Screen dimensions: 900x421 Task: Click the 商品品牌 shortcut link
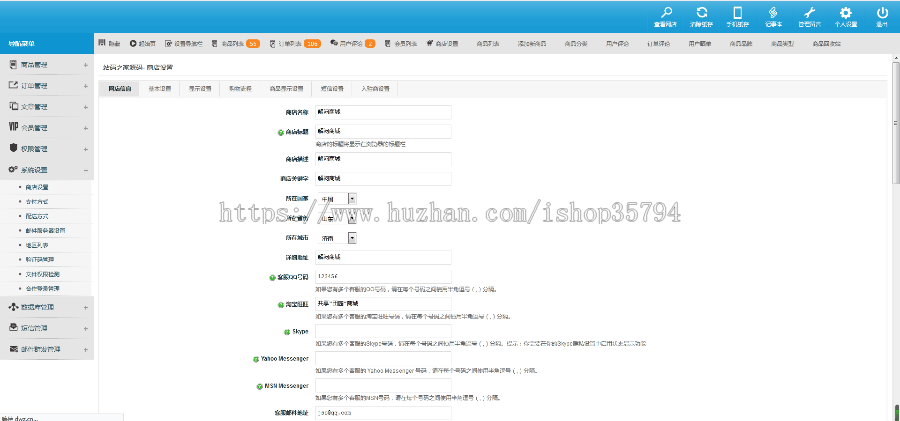(x=741, y=44)
